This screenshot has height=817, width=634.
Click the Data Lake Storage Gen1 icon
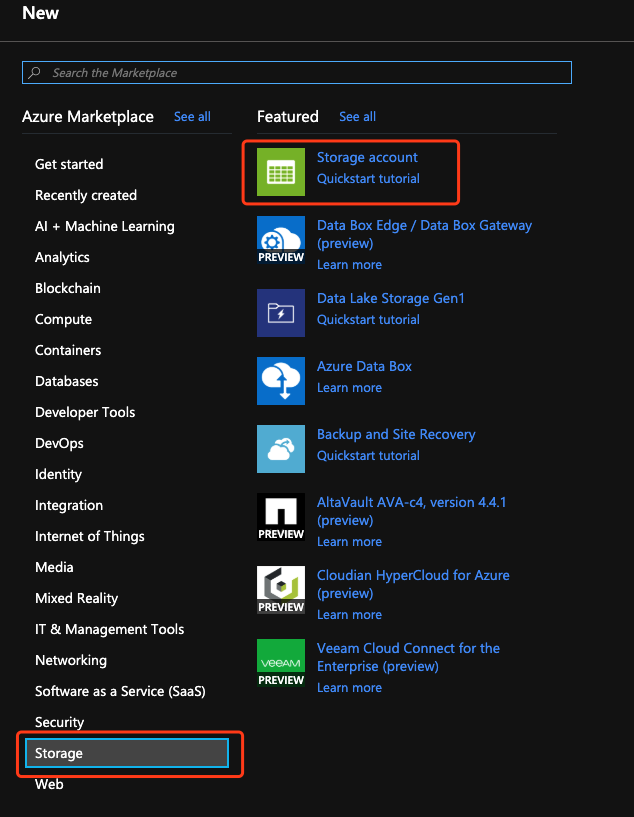point(281,313)
